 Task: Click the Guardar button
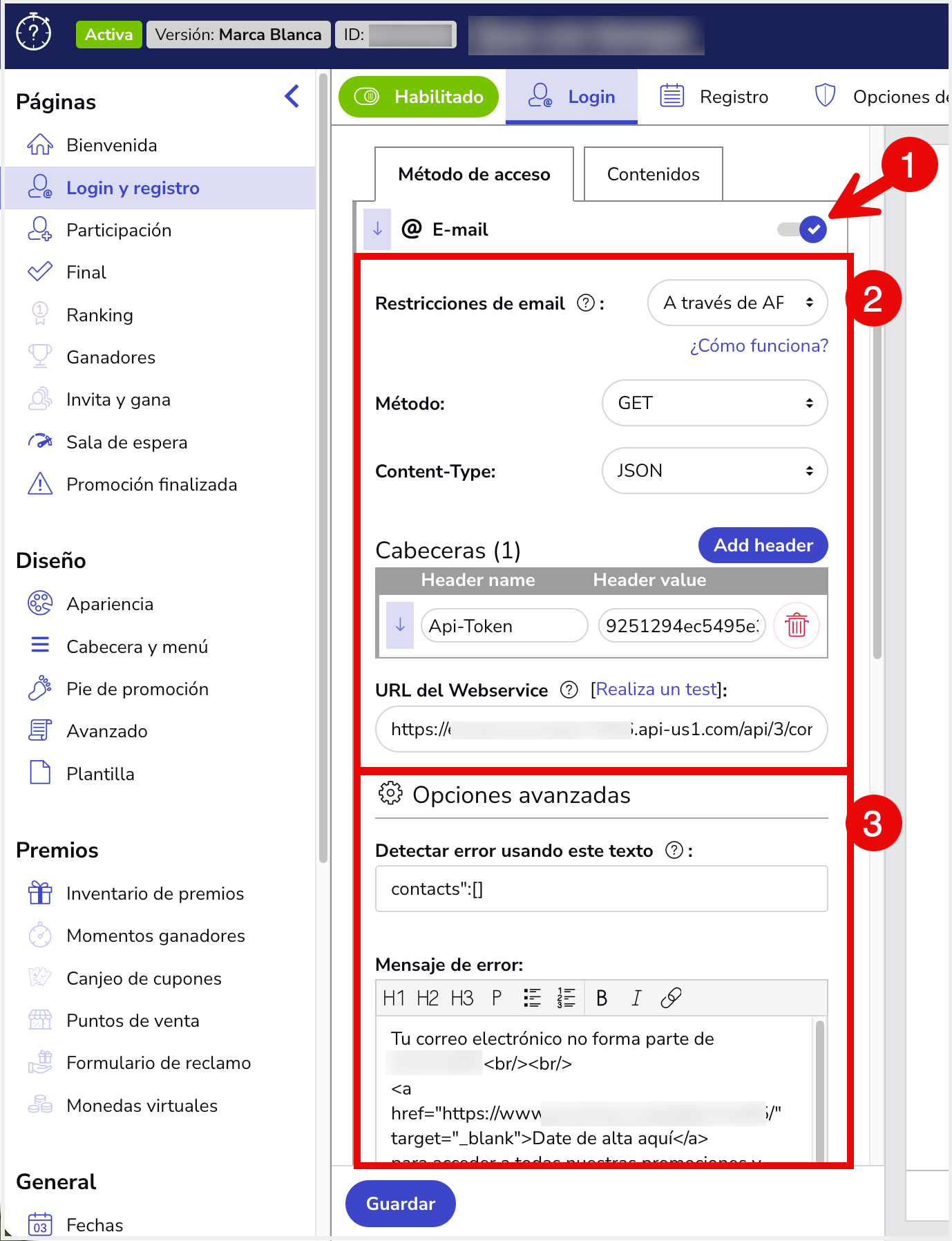[x=400, y=1204]
